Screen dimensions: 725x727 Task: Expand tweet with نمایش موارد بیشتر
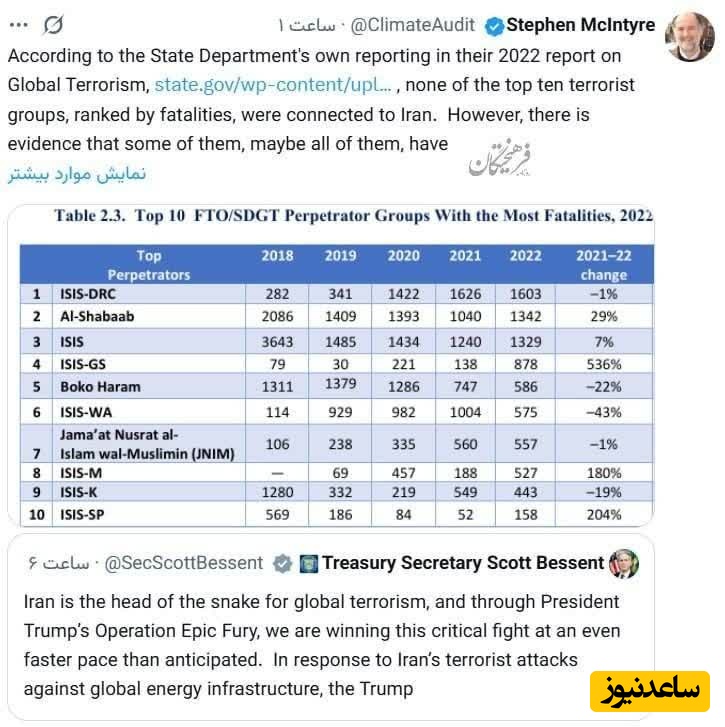tap(77, 174)
